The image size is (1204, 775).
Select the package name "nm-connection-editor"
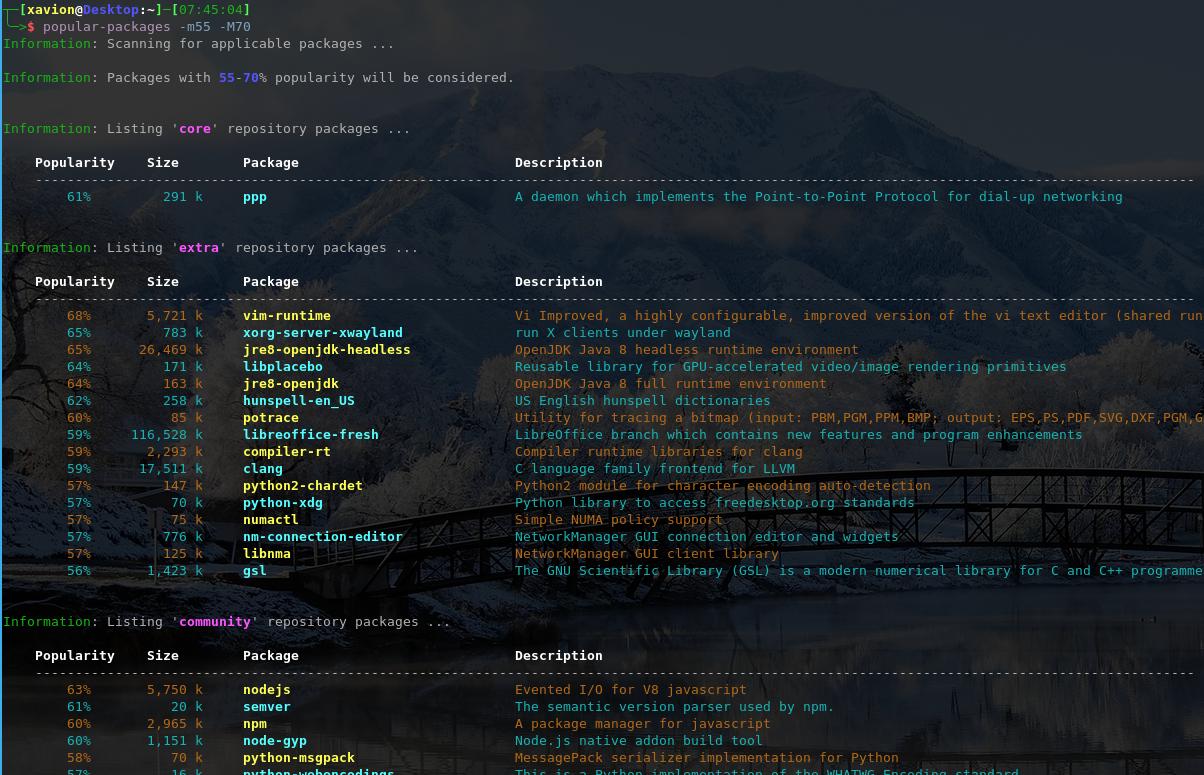tap(323, 537)
